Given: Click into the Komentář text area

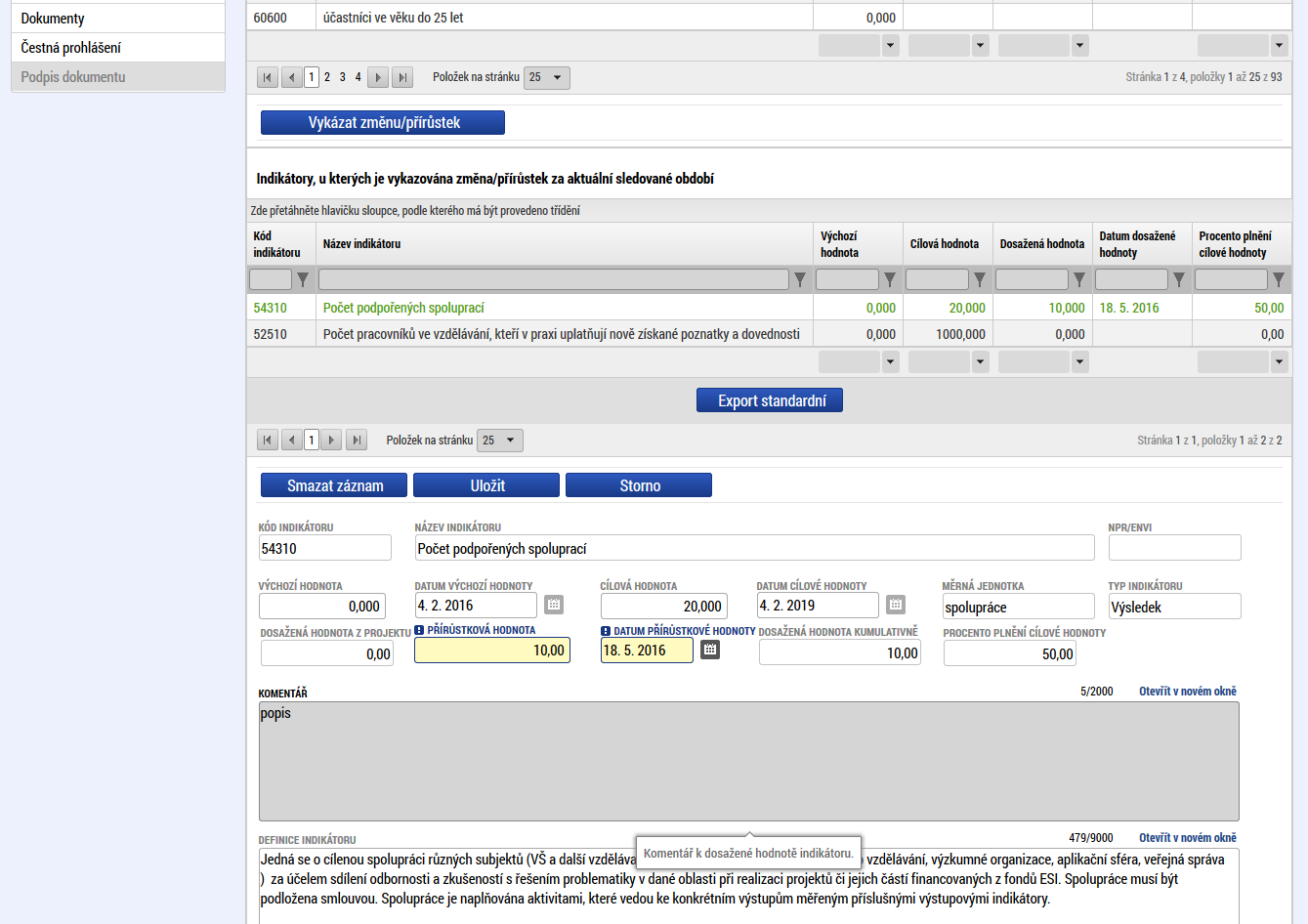Looking at the screenshot, I should tap(749, 761).
